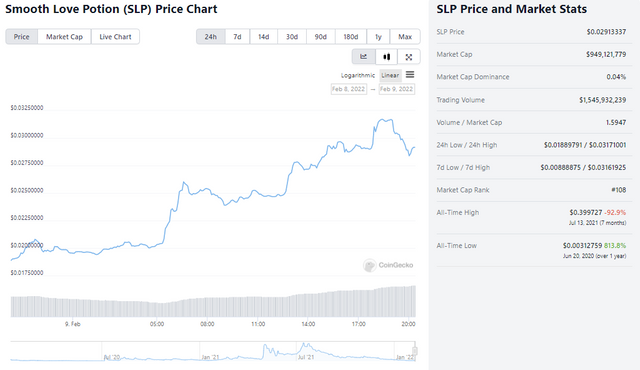Click the $0.00312759 All-Time Low value
Screen dimensions: 640x370
point(582,246)
